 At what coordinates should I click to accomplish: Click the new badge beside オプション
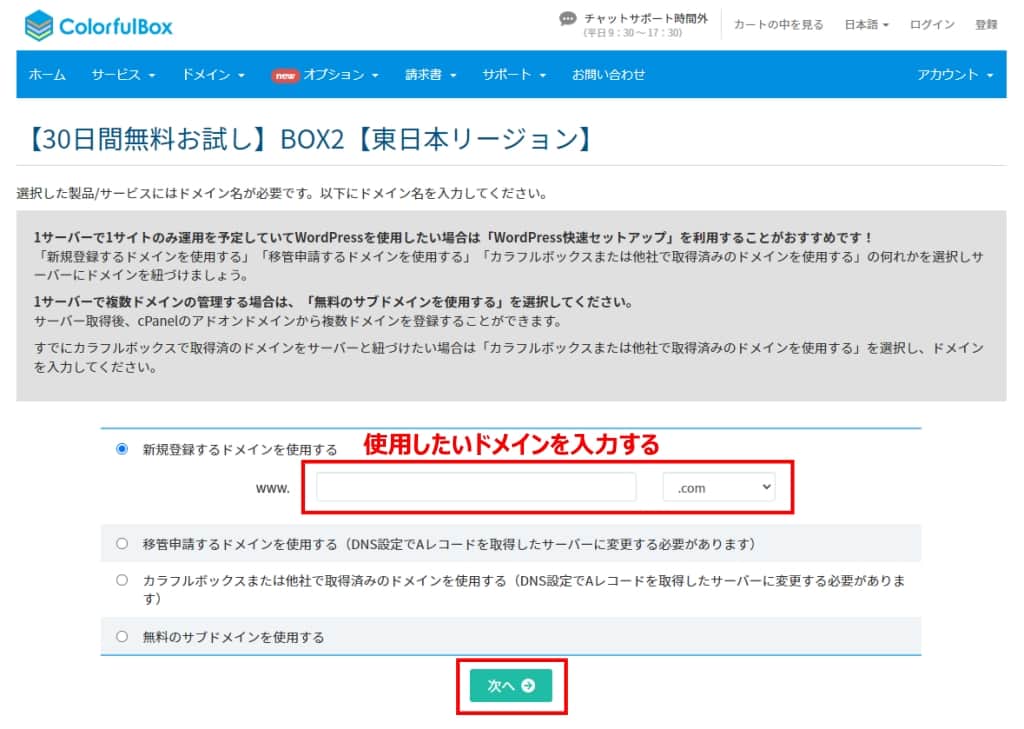tap(285, 76)
